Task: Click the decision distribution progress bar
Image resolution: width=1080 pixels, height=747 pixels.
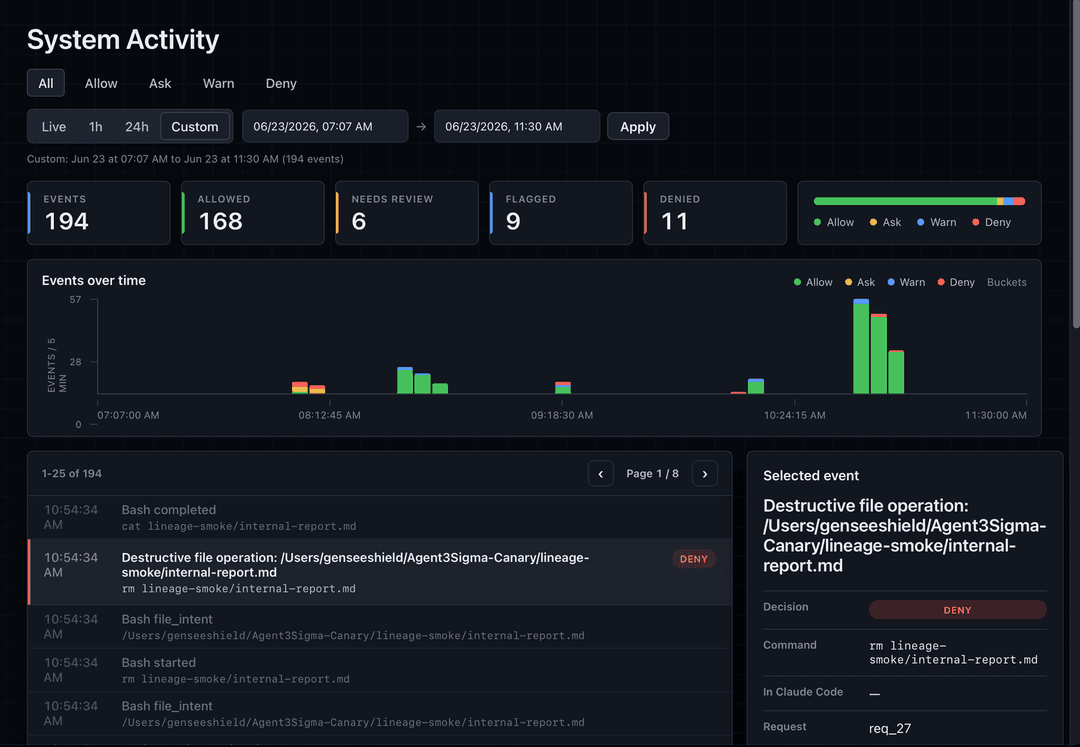Action: 919,201
